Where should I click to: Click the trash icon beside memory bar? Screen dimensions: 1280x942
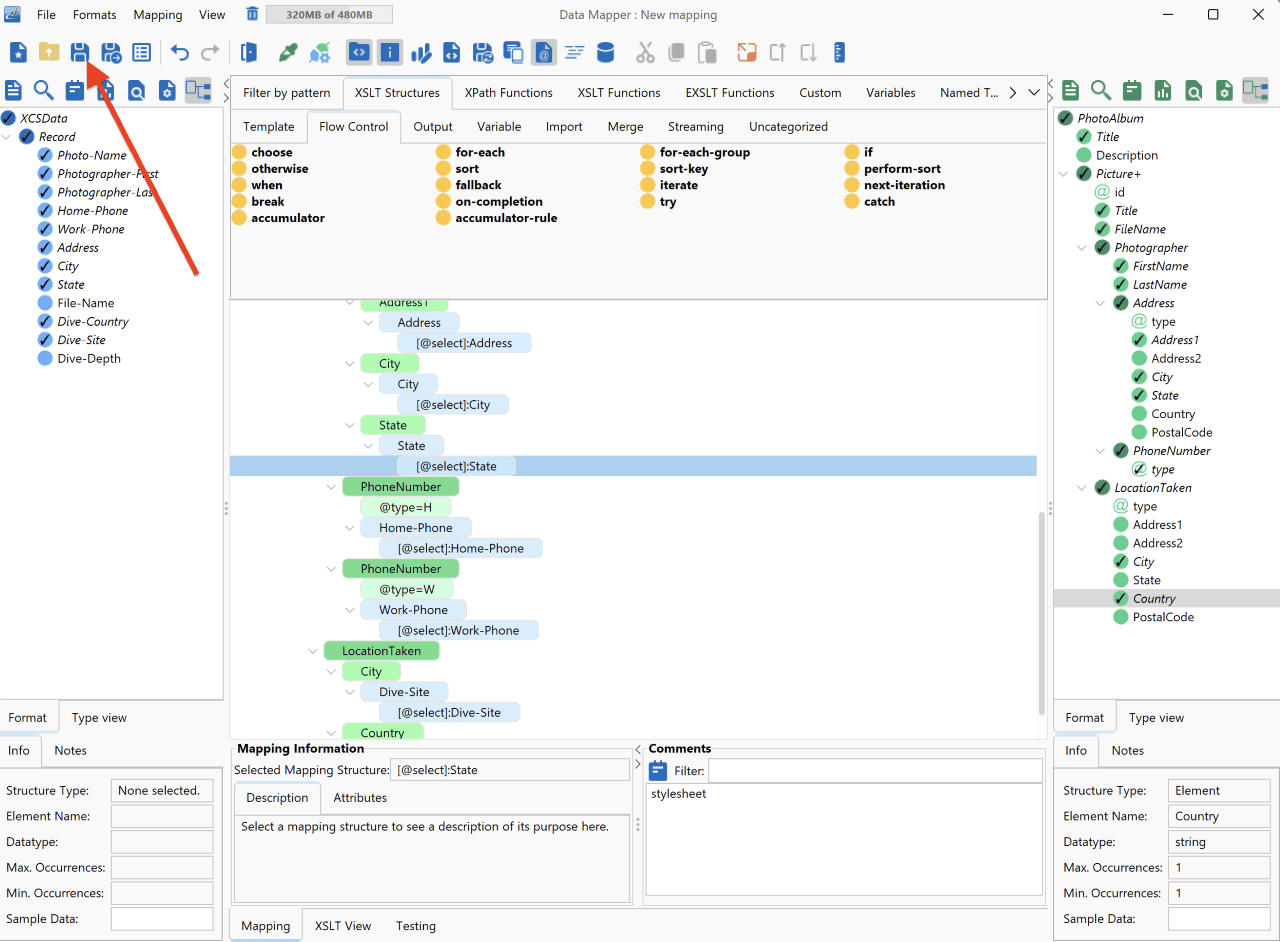coord(252,14)
